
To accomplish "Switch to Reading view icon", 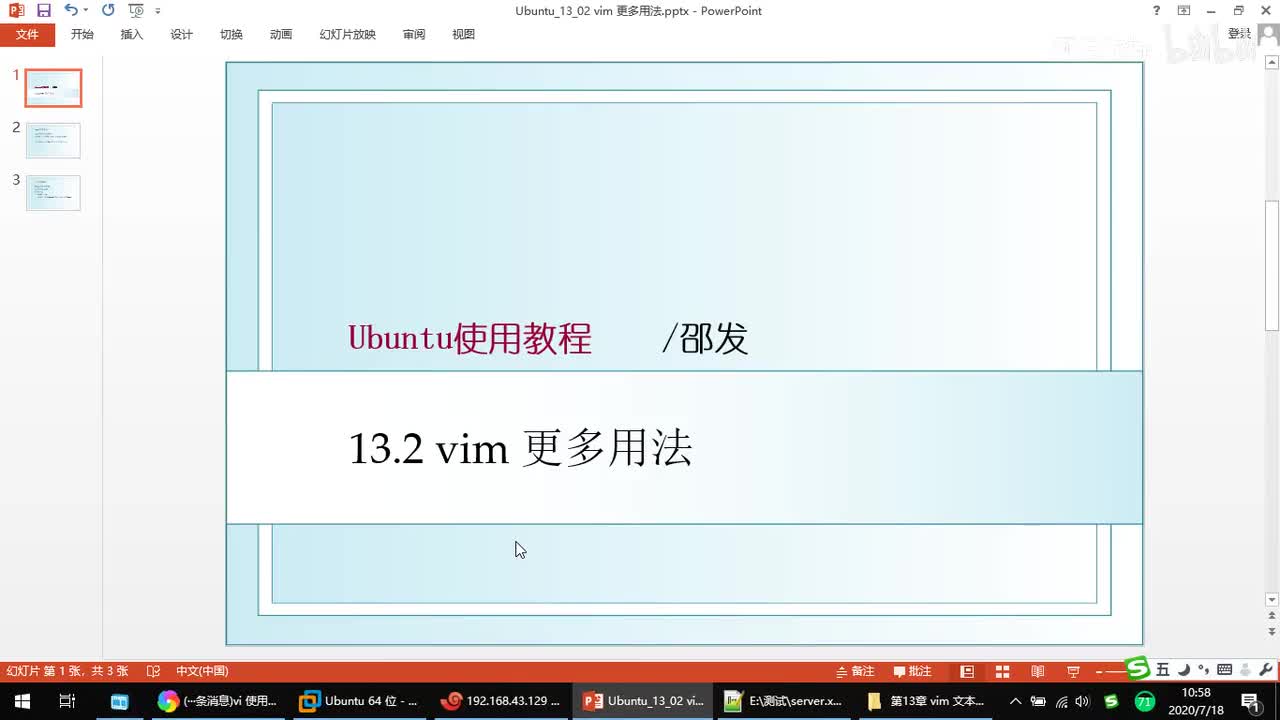I will coord(1038,671).
